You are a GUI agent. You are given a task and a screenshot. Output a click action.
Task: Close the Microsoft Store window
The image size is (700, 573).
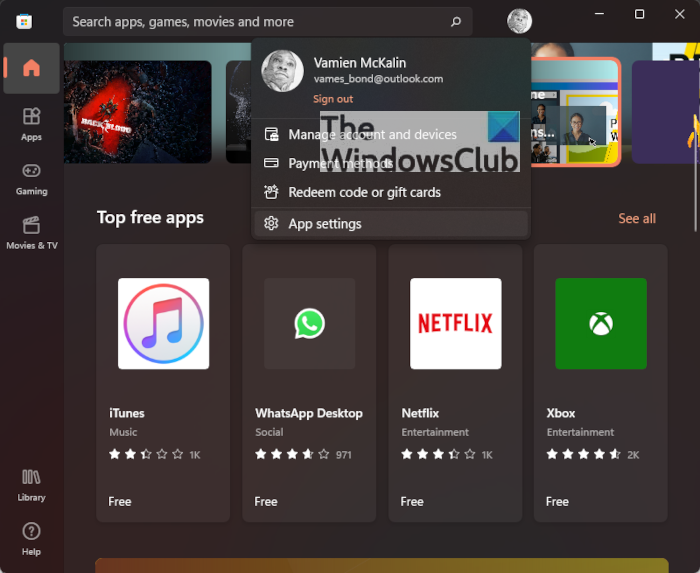(679, 14)
